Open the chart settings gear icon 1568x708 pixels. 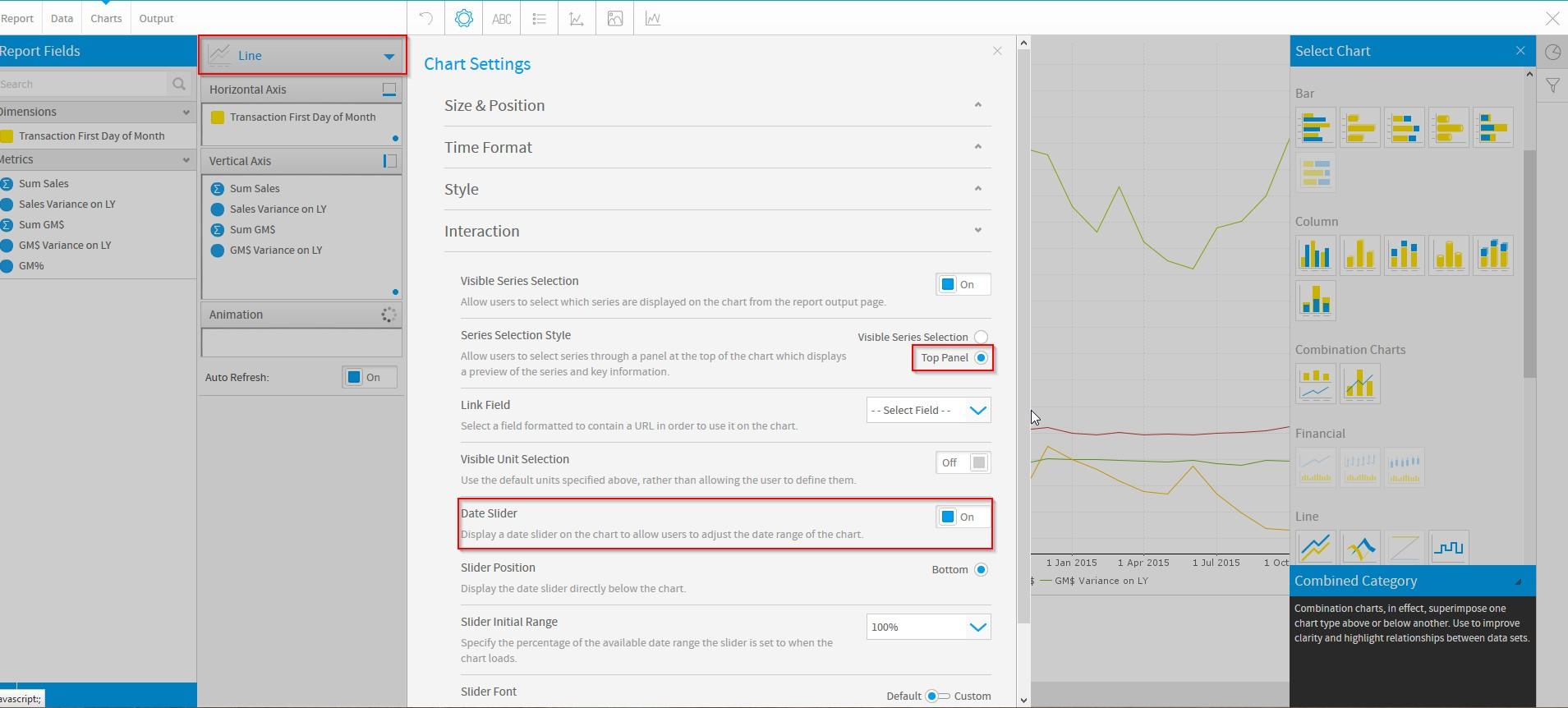coord(463,18)
